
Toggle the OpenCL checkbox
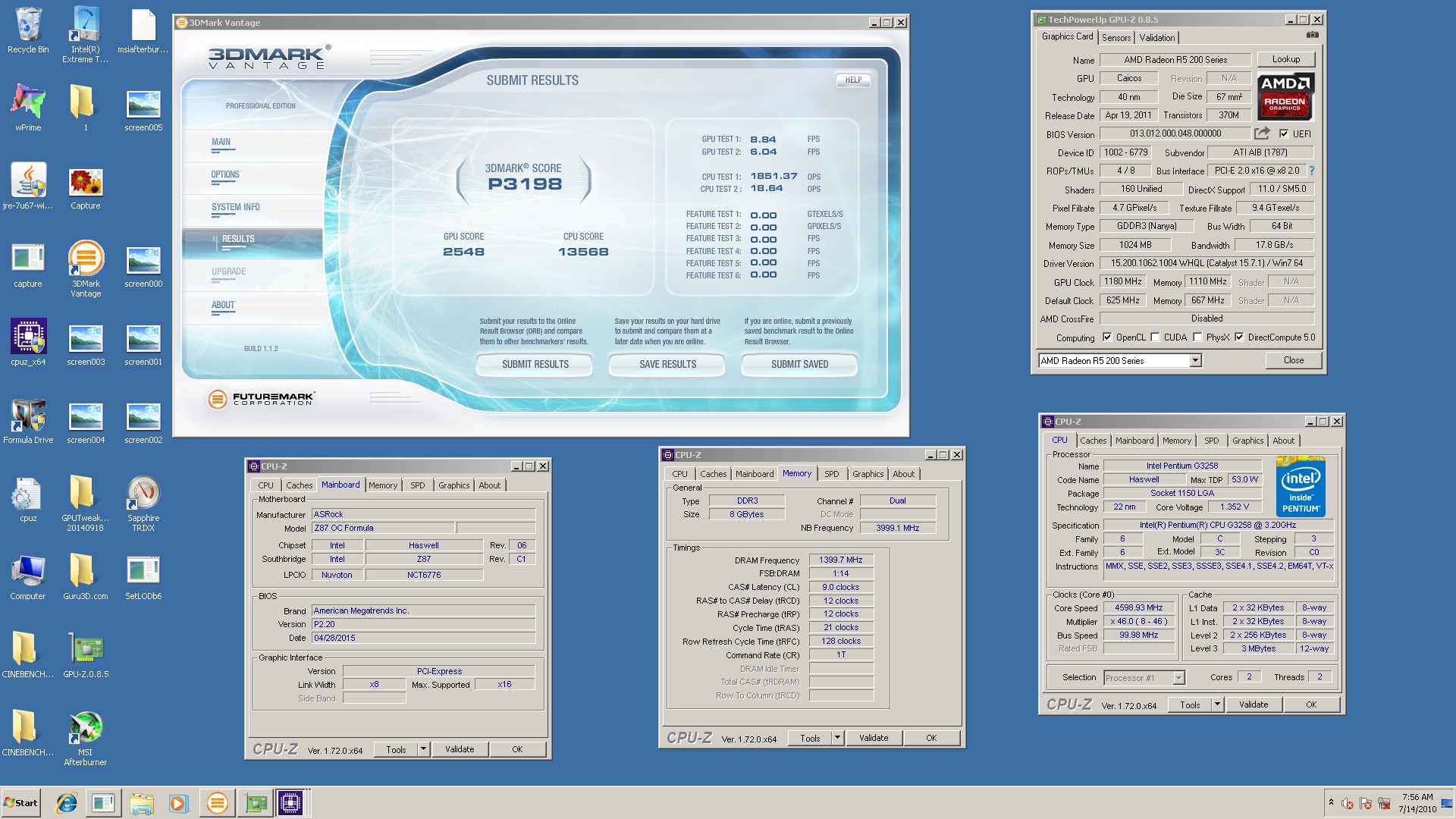coord(1107,337)
